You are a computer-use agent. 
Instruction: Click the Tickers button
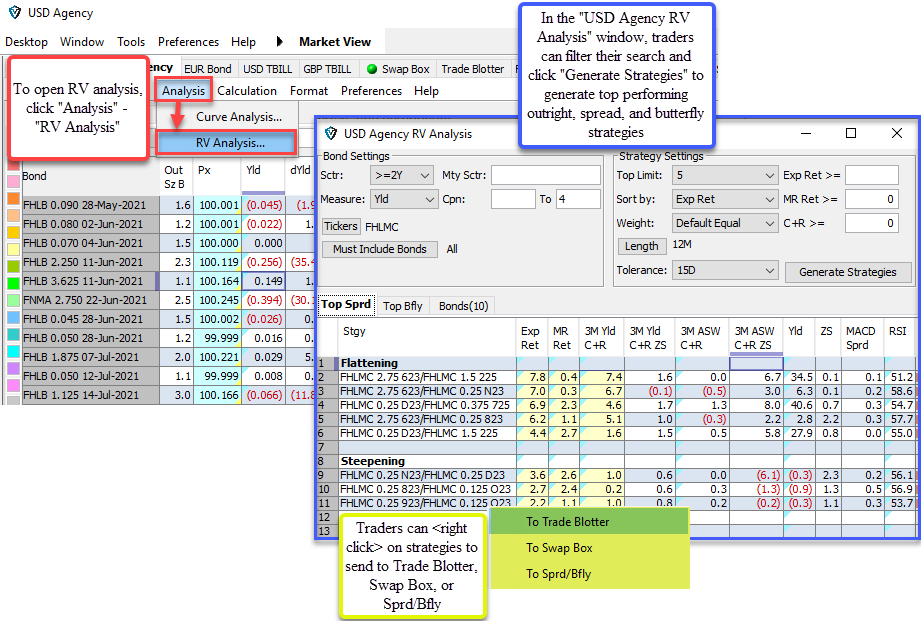tap(341, 226)
